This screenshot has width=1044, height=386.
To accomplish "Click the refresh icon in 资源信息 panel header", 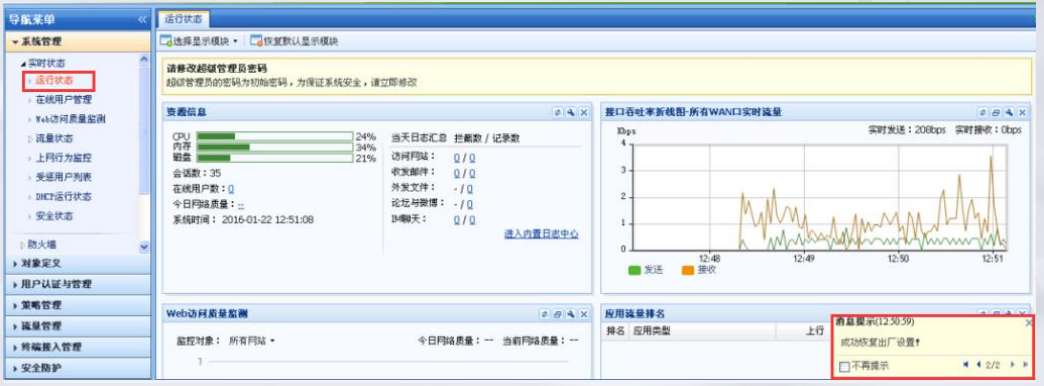I will (559, 112).
